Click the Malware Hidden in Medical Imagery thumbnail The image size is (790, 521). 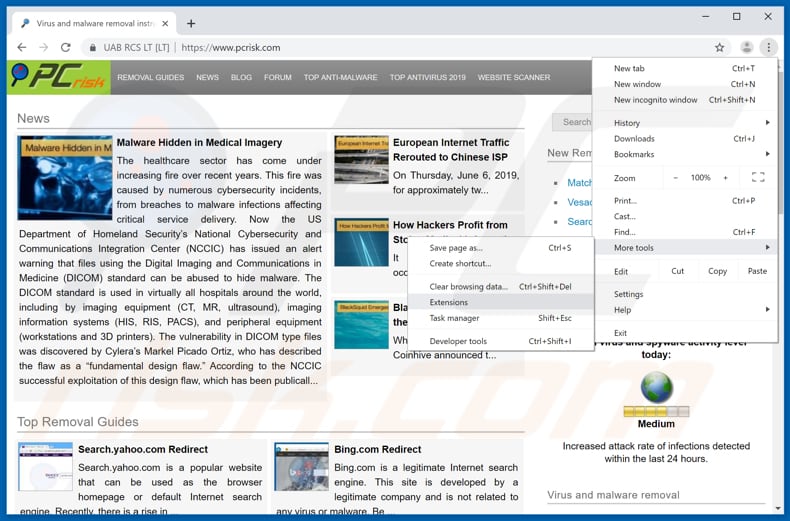pos(65,178)
